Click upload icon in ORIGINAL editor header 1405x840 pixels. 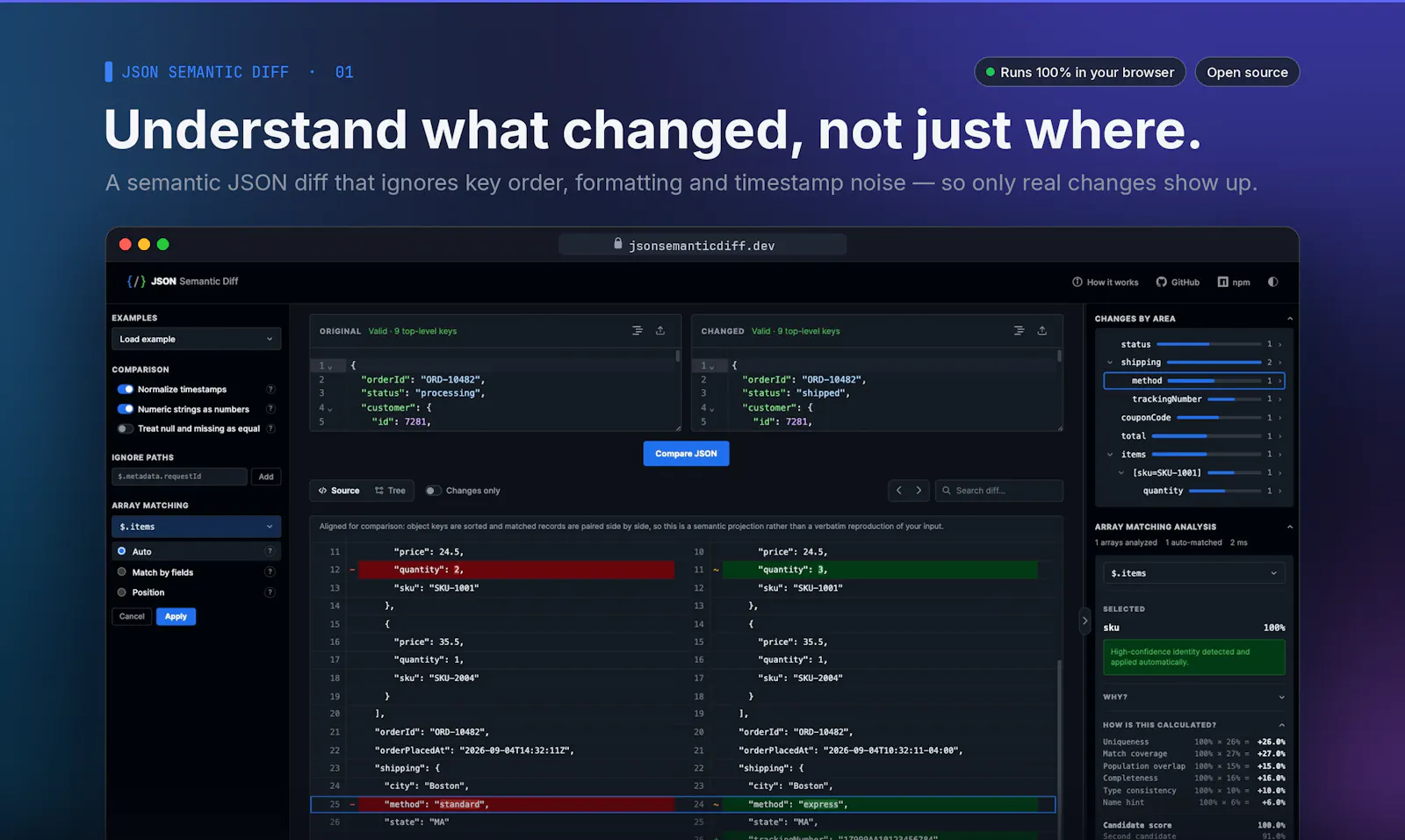(660, 331)
